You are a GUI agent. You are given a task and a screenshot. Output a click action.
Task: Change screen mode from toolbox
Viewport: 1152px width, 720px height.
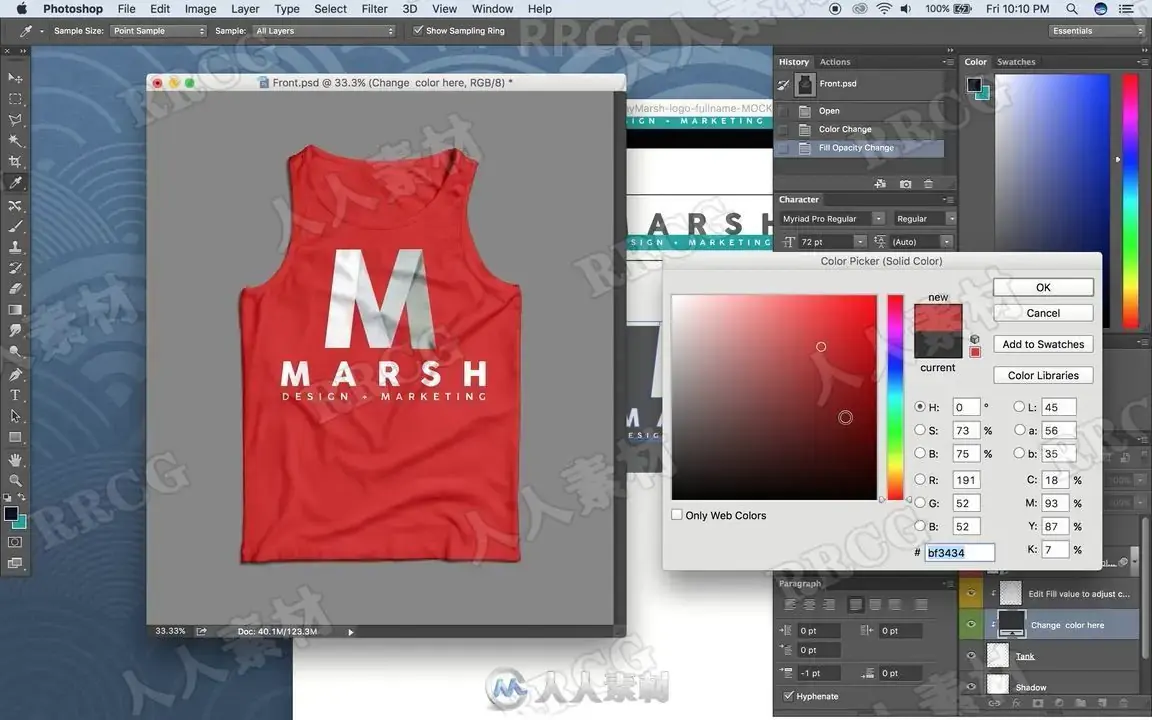pos(15,564)
